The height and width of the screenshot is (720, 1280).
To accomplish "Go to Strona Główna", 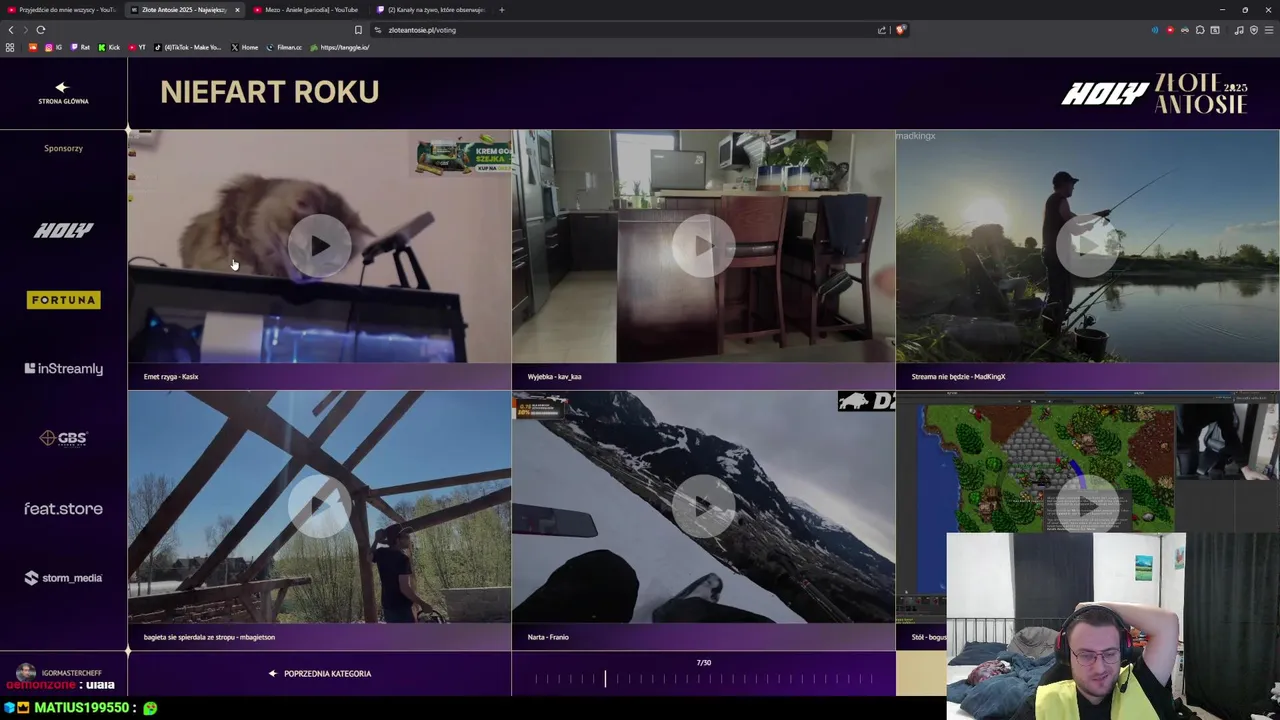I will pyautogui.click(x=63, y=93).
